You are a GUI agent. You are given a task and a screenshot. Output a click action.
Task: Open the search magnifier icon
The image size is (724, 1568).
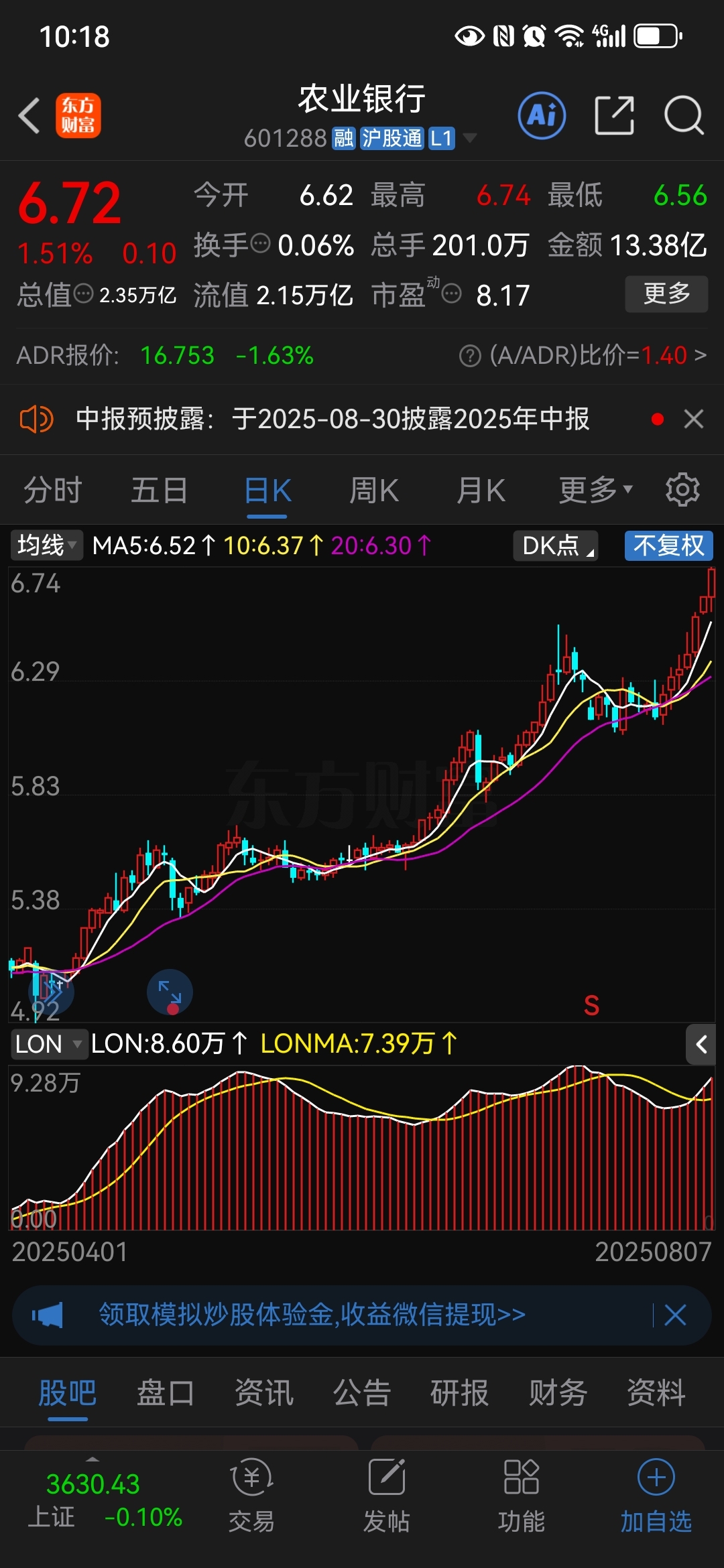[684, 115]
